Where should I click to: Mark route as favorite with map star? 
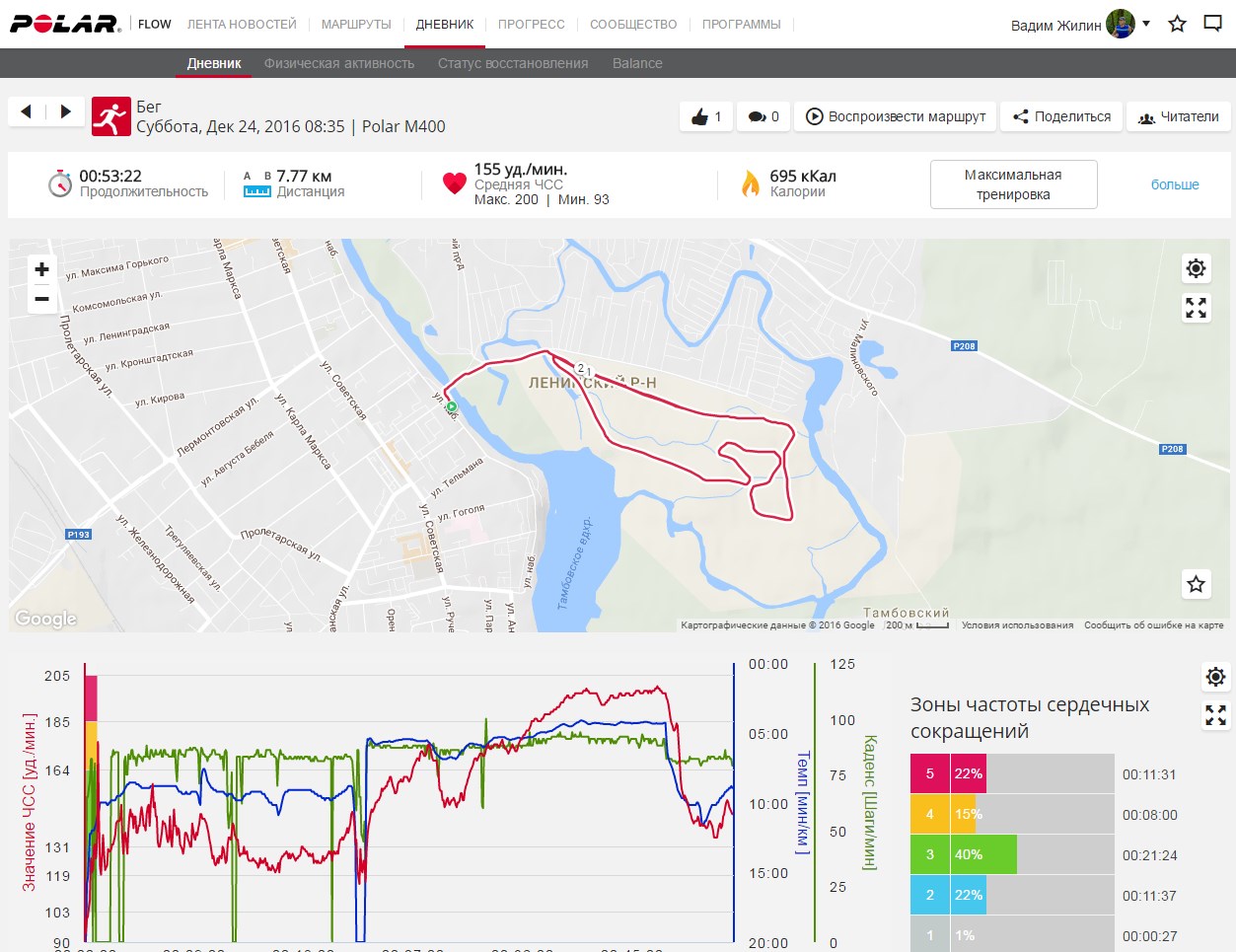click(1196, 584)
